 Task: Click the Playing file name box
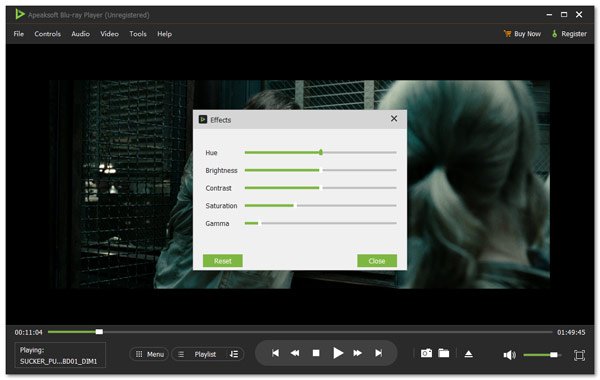coord(60,355)
